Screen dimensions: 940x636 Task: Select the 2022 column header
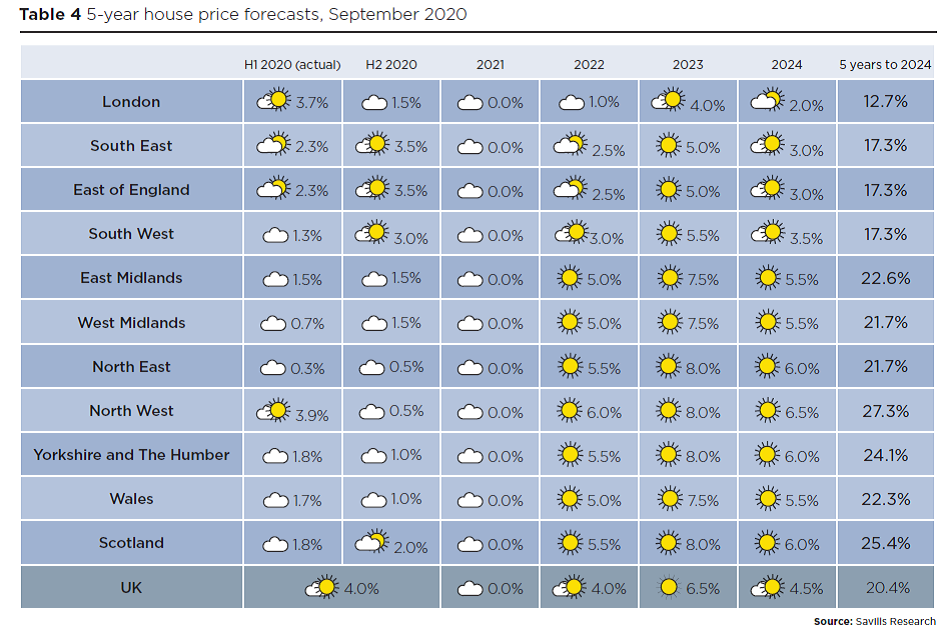pyautogui.click(x=589, y=65)
